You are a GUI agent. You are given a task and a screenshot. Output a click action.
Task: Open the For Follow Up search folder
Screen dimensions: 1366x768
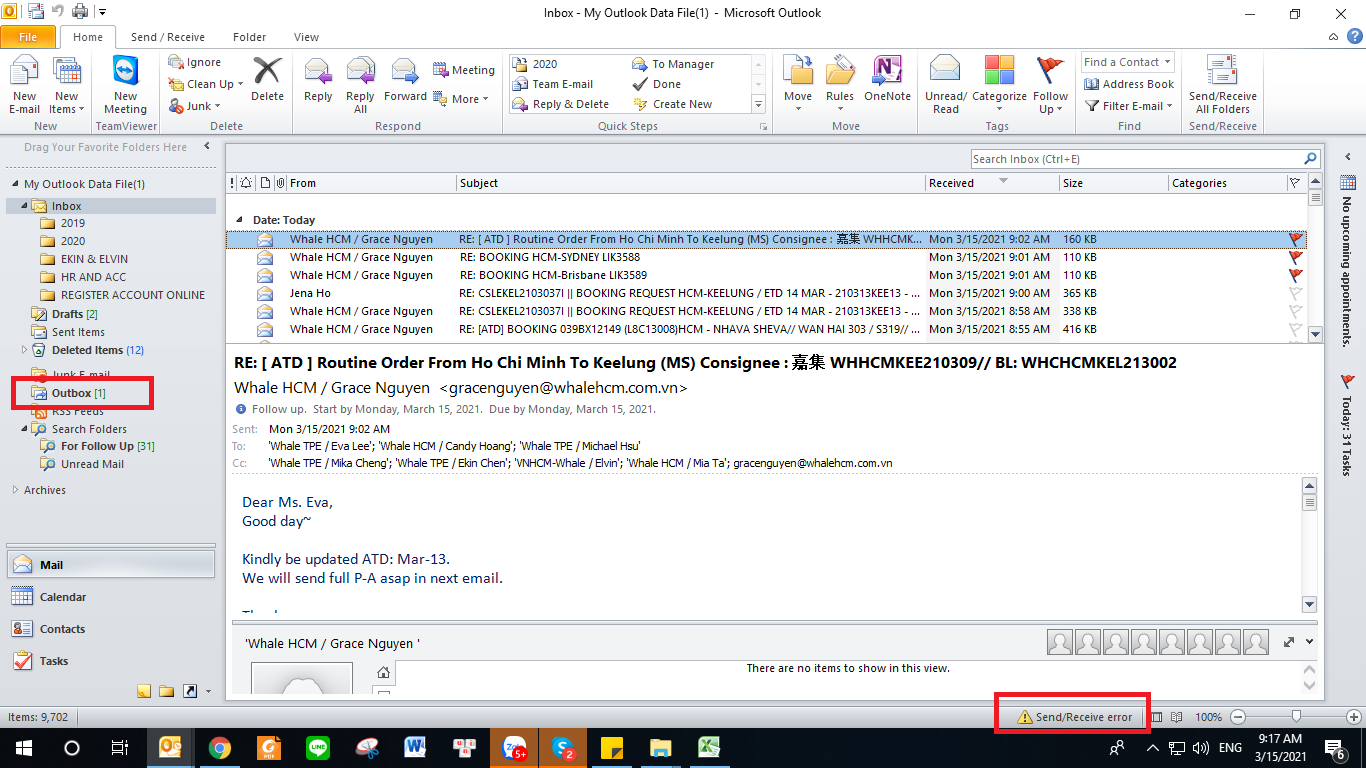click(97, 446)
